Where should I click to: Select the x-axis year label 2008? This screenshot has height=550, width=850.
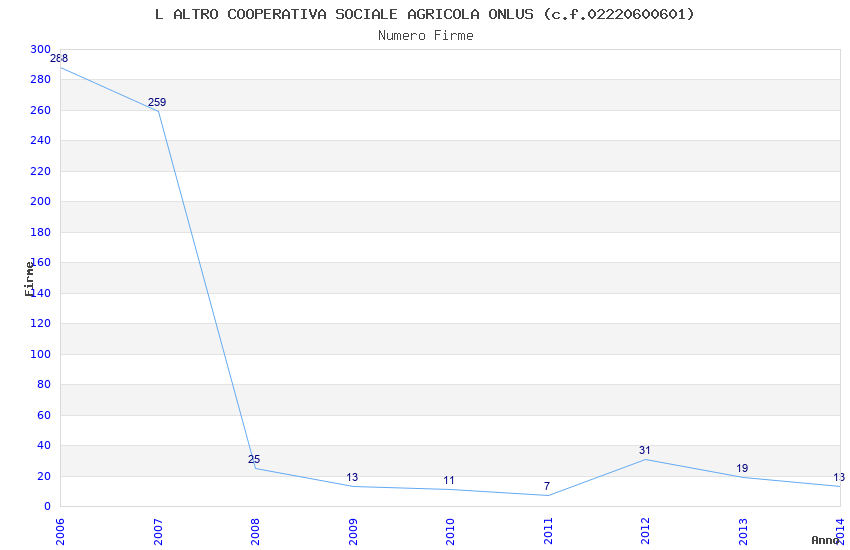(255, 532)
